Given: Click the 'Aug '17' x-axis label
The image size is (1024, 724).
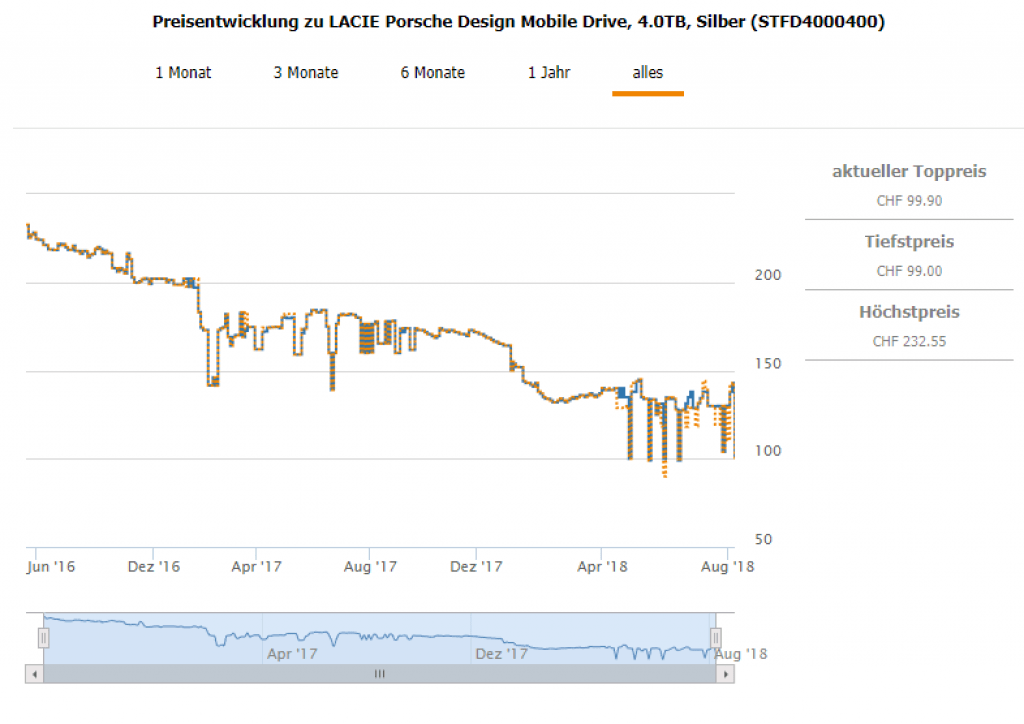Looking at the screenshot, I should pyautogui.click(x=371, y=567).
